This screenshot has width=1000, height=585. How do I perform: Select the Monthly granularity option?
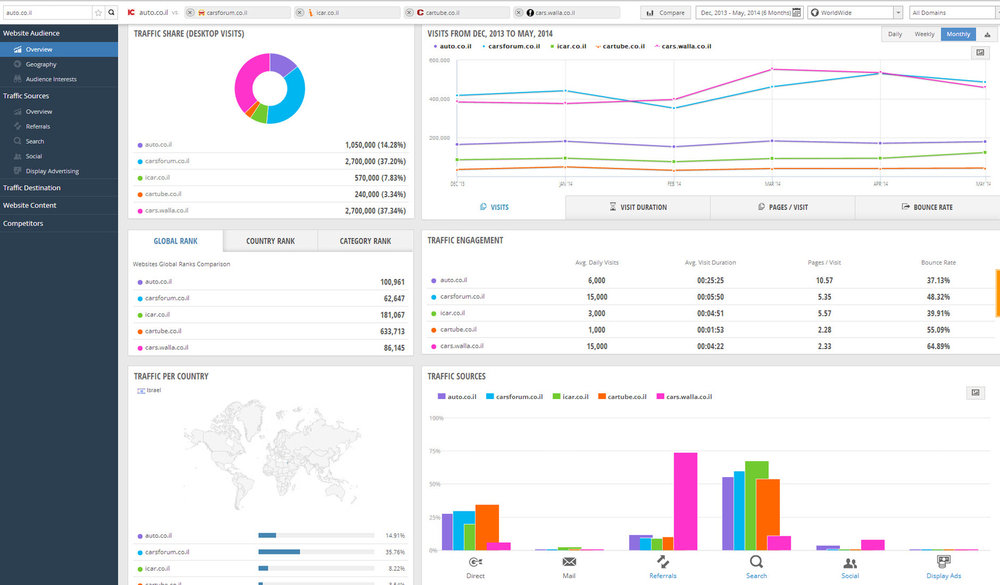pyautogui.click(x=958, y=34)
